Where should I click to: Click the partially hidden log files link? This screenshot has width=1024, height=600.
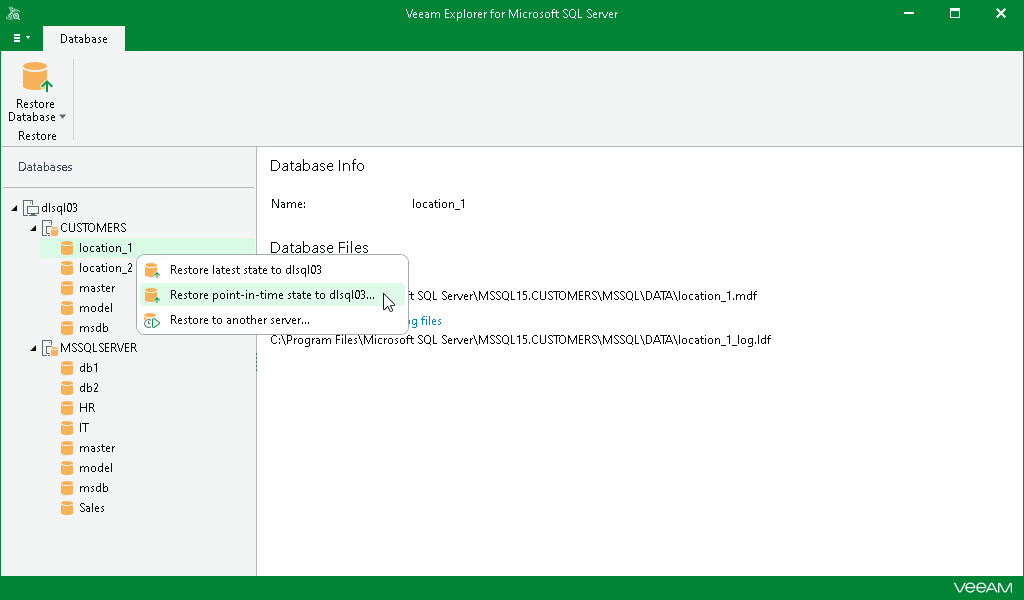click(x=425, y=321)
